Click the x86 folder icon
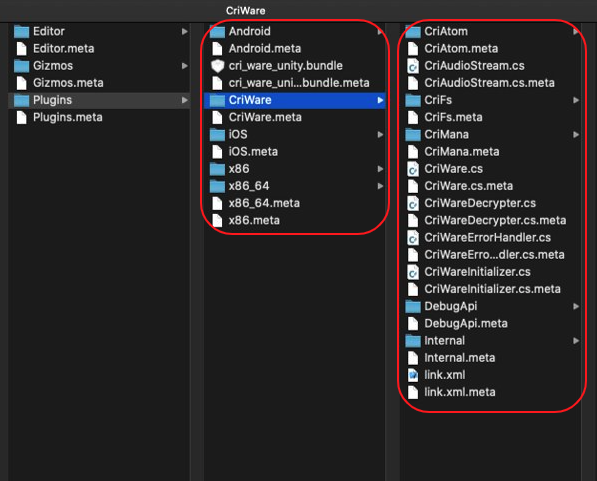597x481 pixels. click(217, 169)
